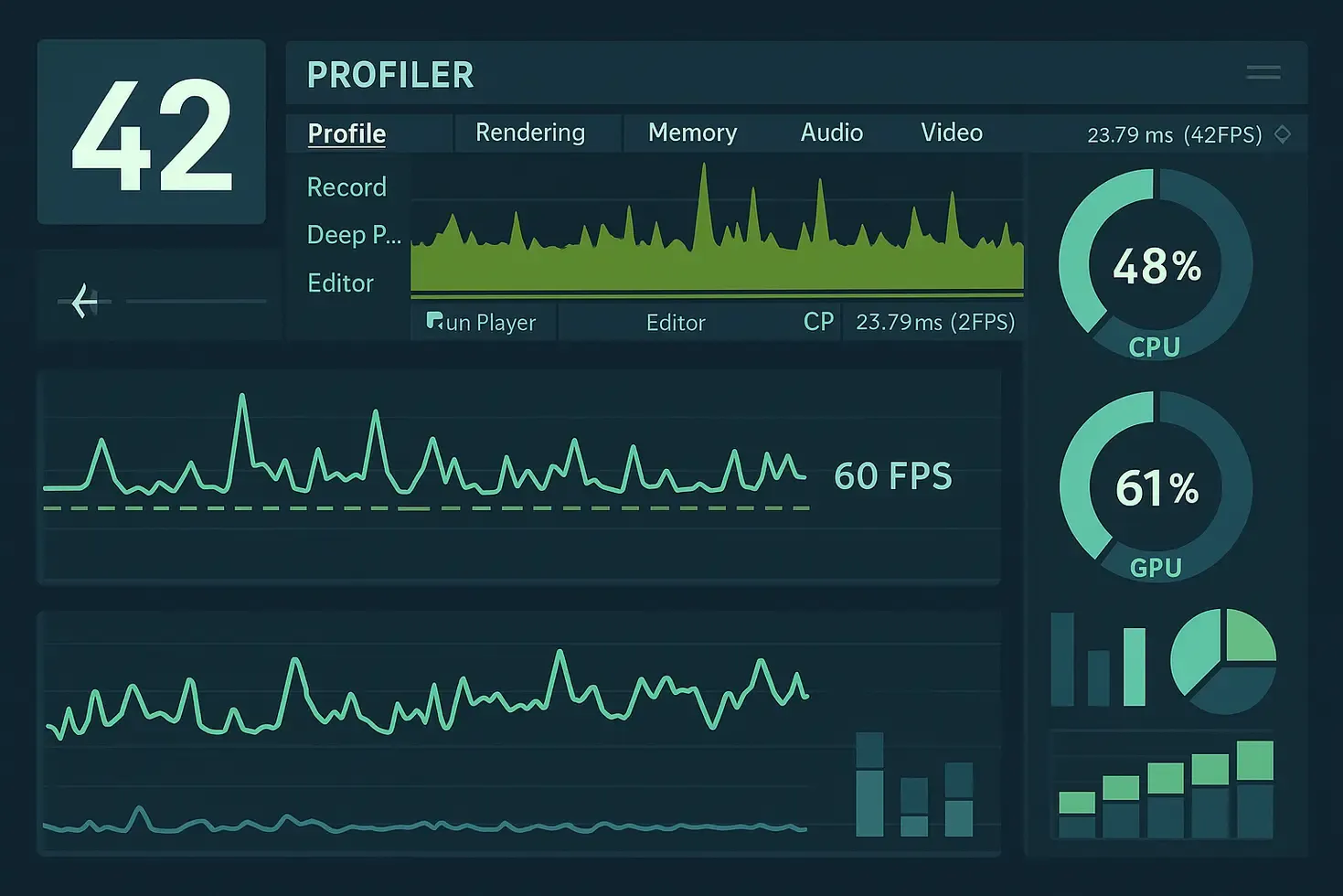Click the GPU usage donut chart
This screenshot has width=1343, height=896.
(1156, 487)
